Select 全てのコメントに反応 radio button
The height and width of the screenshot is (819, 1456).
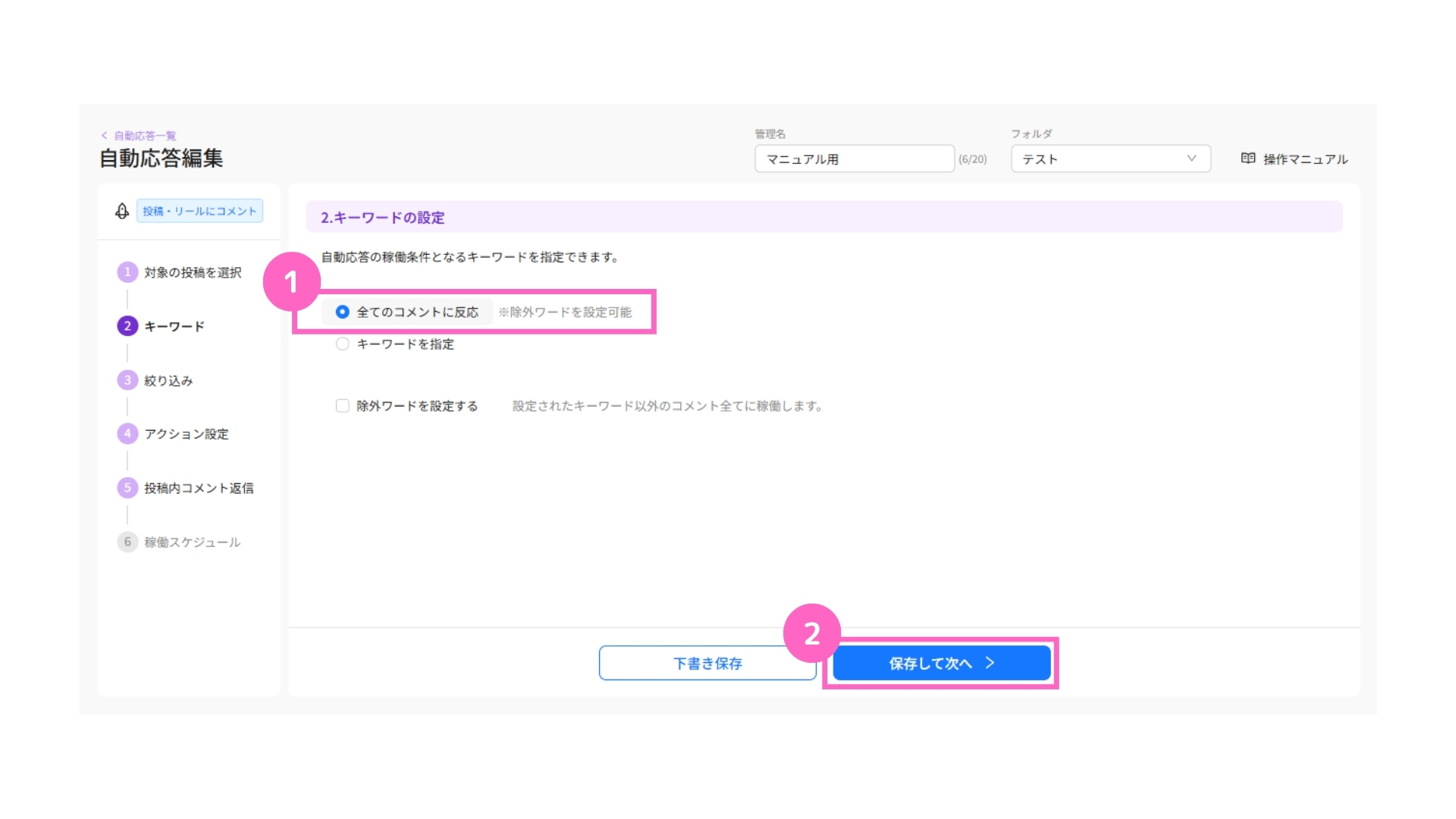coord(342,312)
